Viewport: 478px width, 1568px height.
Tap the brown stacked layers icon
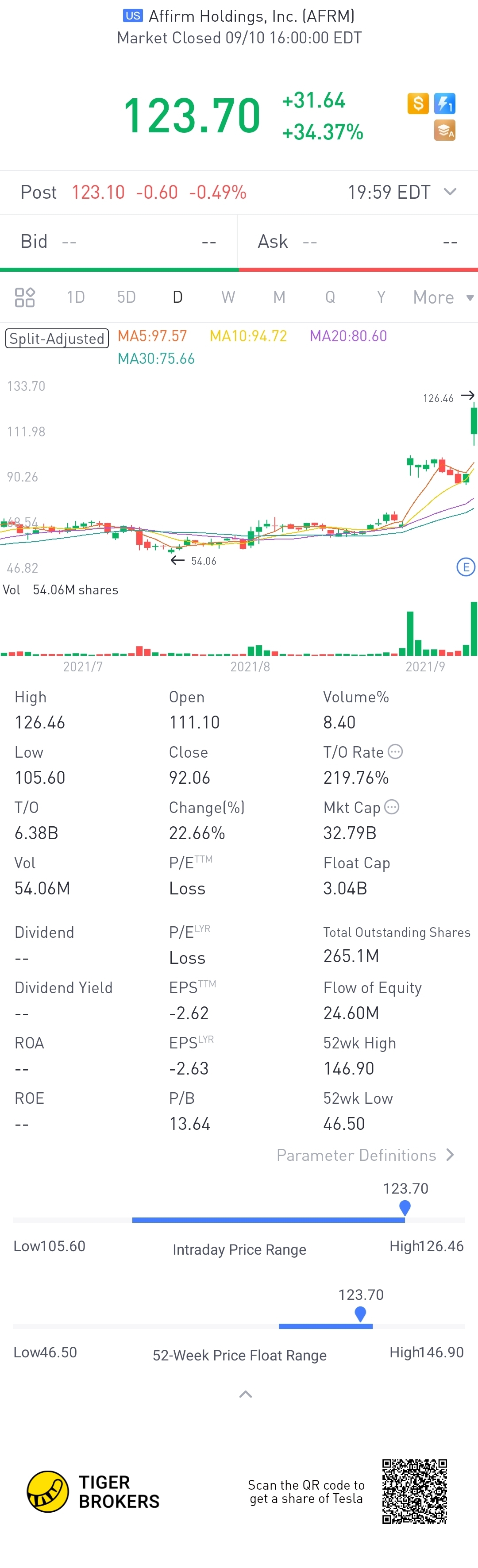(x=444, y=130)
